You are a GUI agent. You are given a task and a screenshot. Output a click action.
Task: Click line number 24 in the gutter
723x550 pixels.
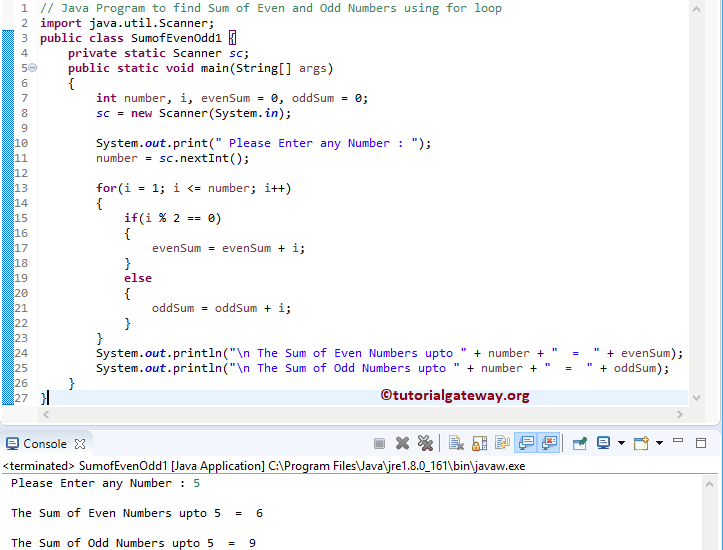[x=21, y=353]
